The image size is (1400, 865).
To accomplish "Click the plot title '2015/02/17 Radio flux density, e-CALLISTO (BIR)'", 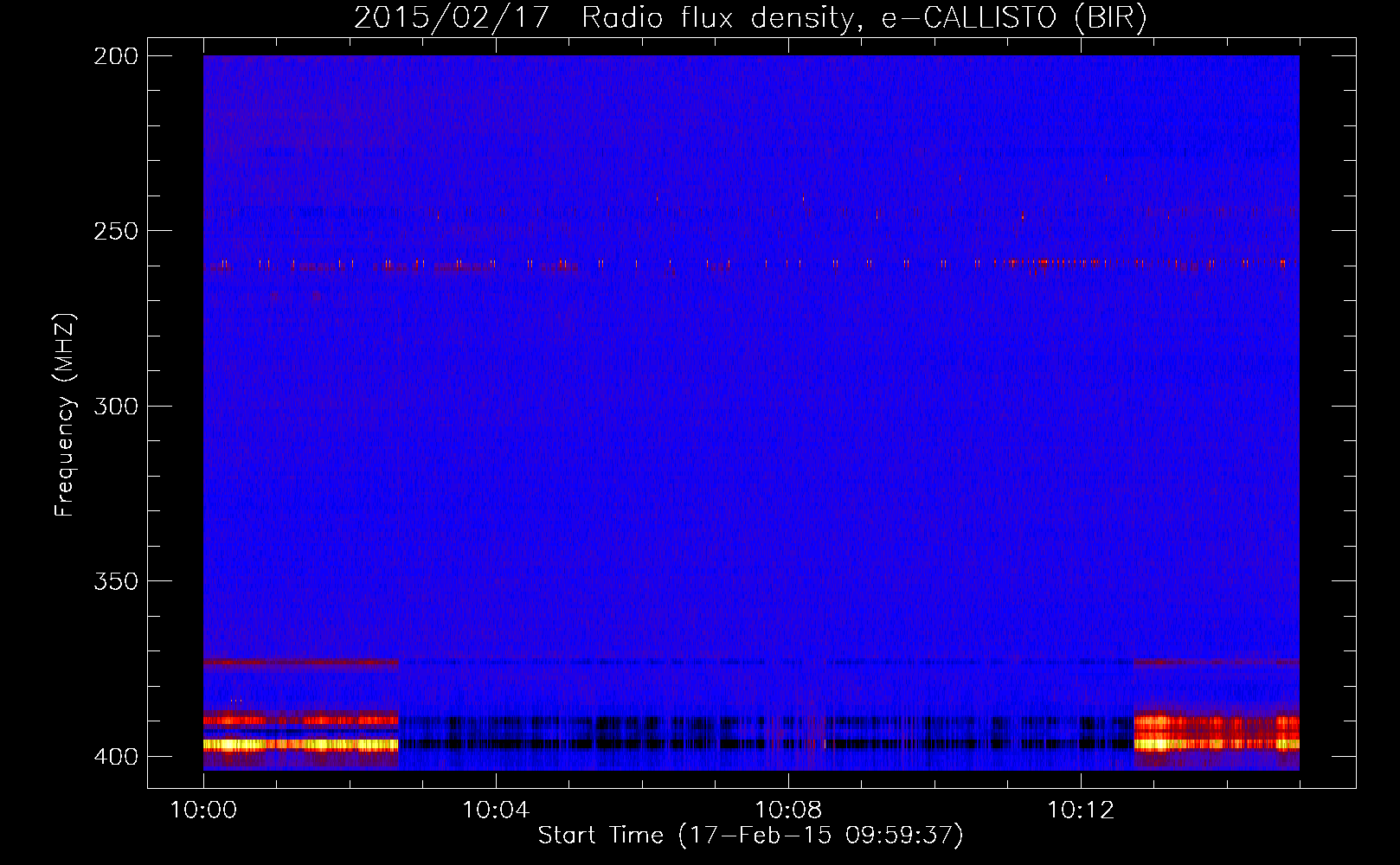I will click(x=750, y=18).
